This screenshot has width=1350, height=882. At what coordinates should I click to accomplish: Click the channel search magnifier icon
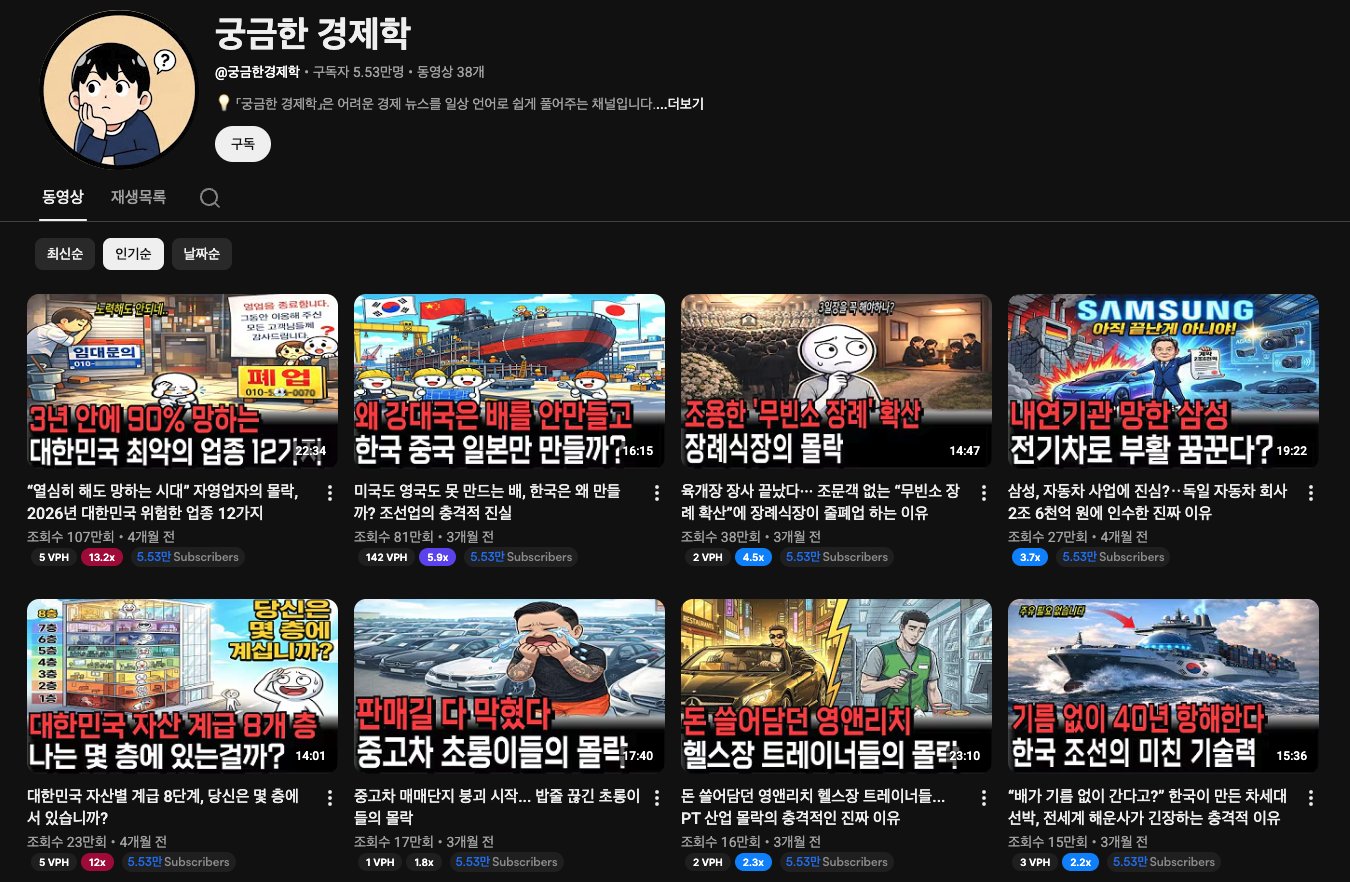click(210, 198)
